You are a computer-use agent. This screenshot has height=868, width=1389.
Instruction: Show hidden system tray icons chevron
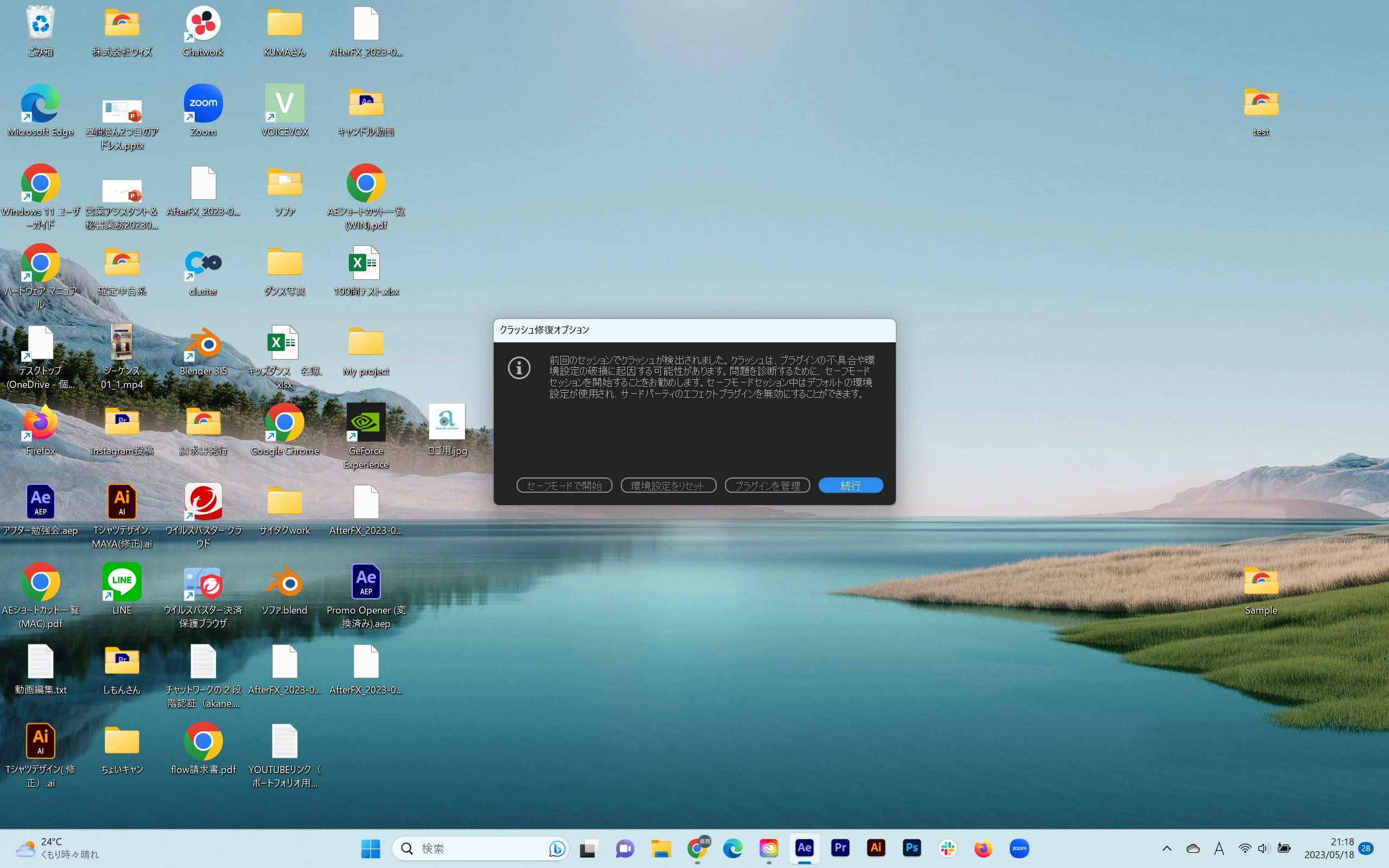point(1167,848)
